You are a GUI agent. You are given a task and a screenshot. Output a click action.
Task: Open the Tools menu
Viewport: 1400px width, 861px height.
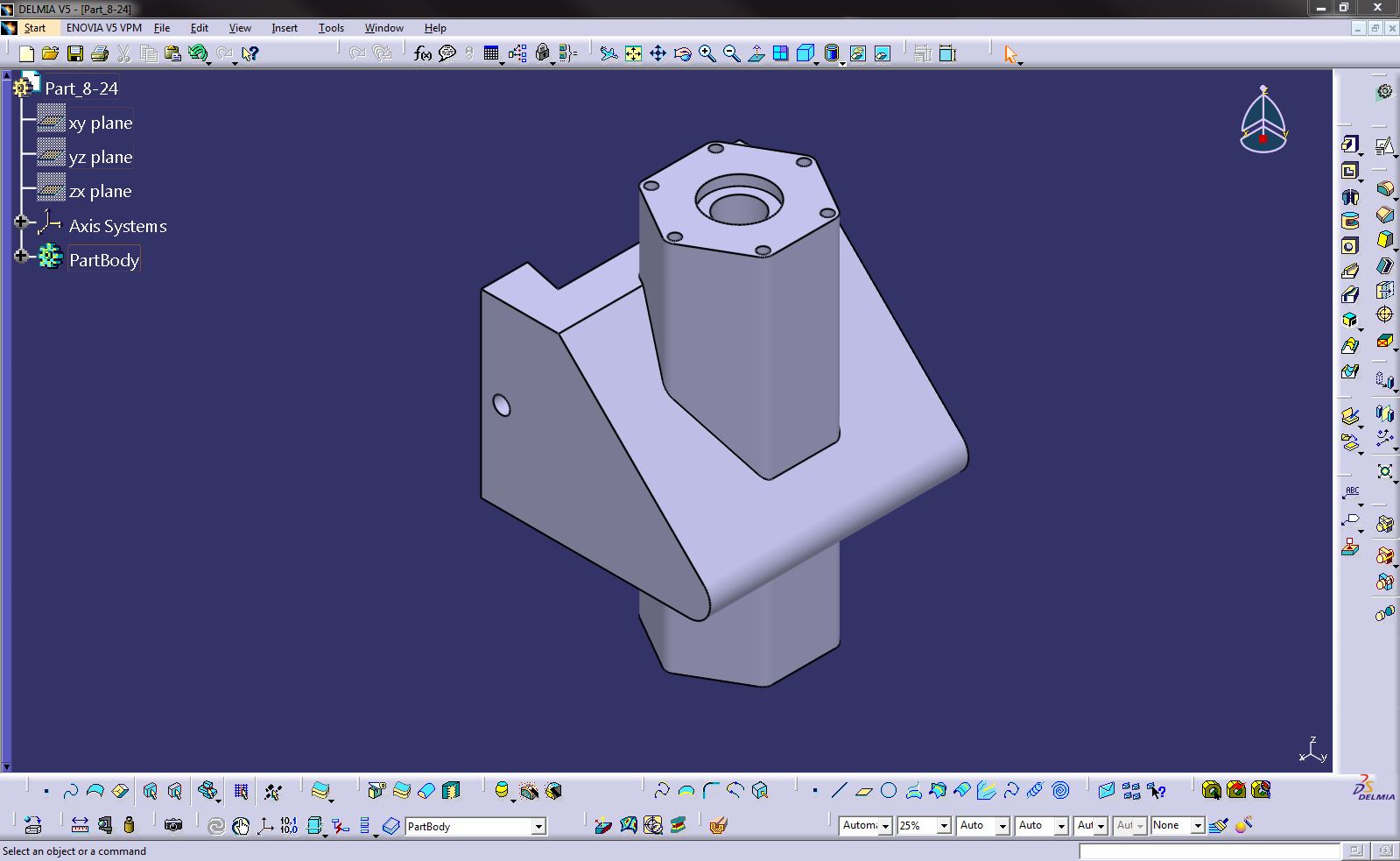[x=331, y=28]
